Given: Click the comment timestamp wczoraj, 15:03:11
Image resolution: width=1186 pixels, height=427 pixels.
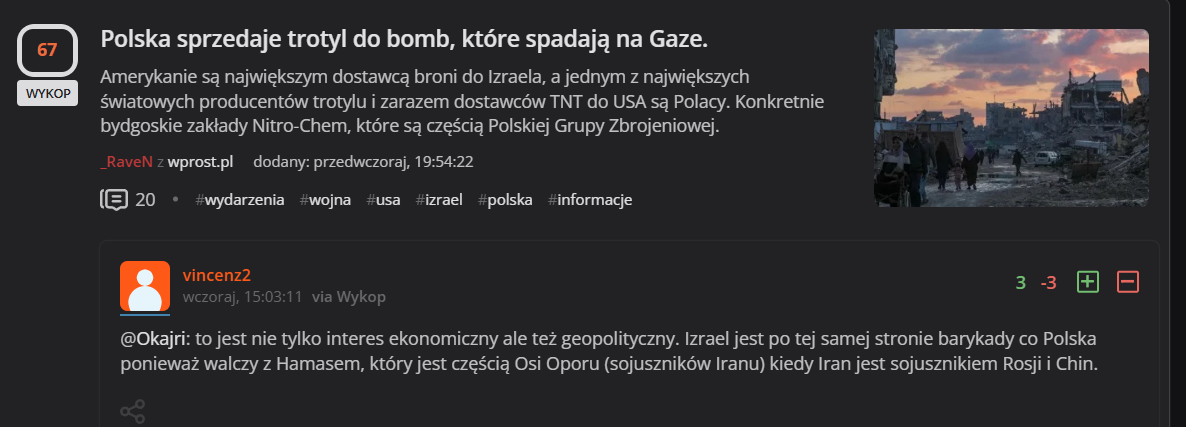Looking at the screenshot, I should click(x=243, y=297).
